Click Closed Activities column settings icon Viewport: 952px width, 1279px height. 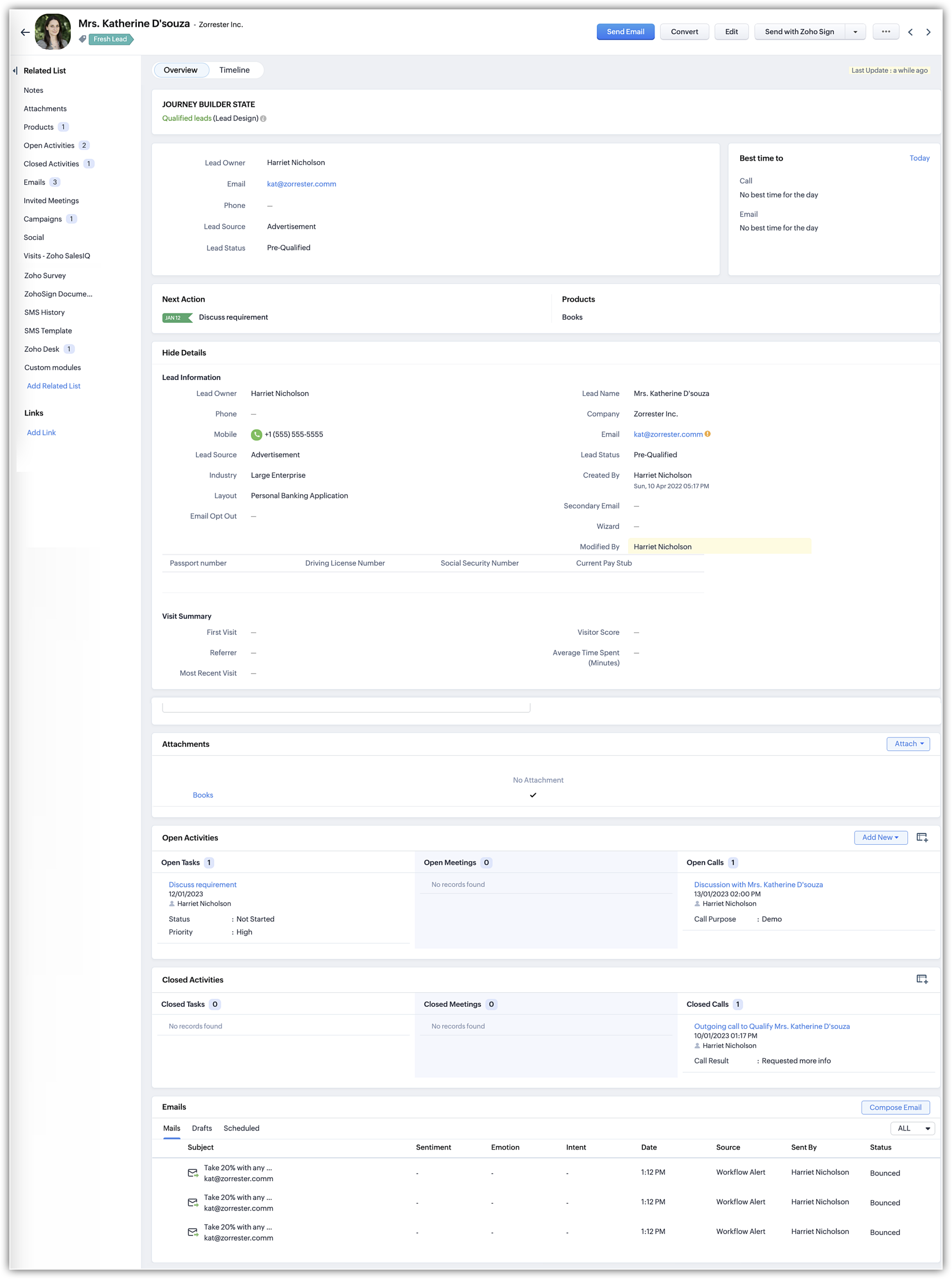(922, 979)
